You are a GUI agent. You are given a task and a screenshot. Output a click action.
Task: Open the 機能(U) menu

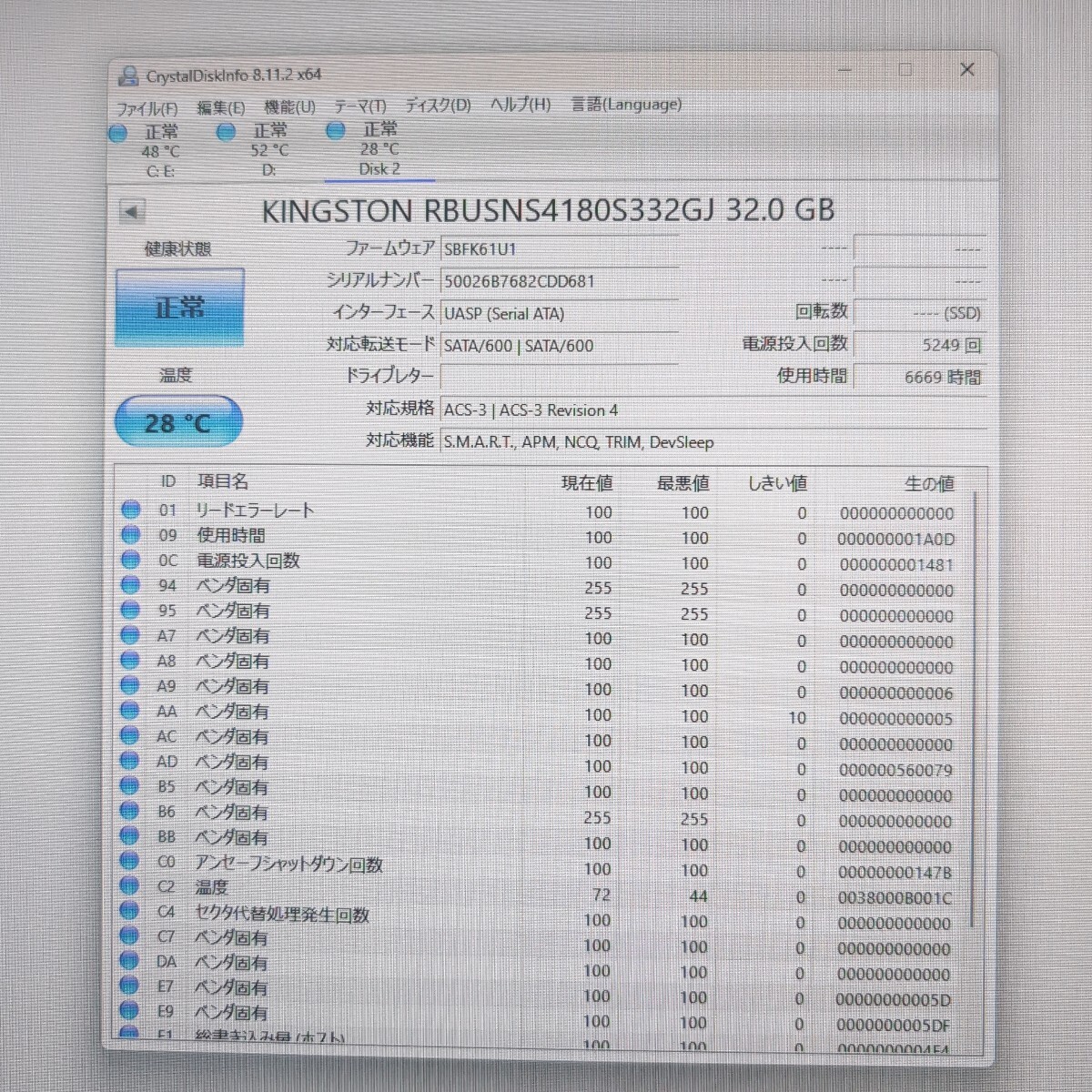point(289,106)
